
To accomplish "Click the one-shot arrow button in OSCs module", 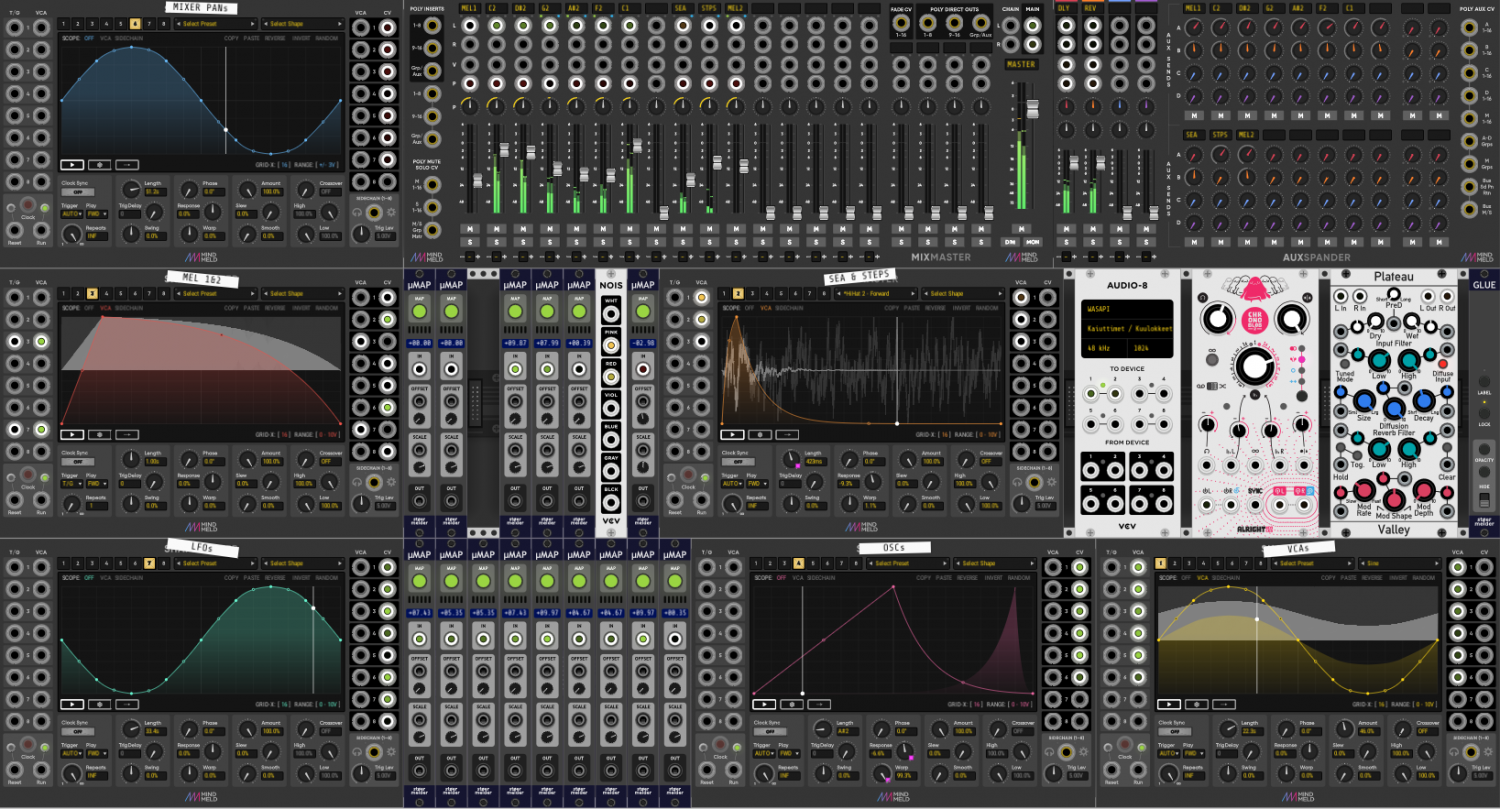I will [x=819, y=704].
